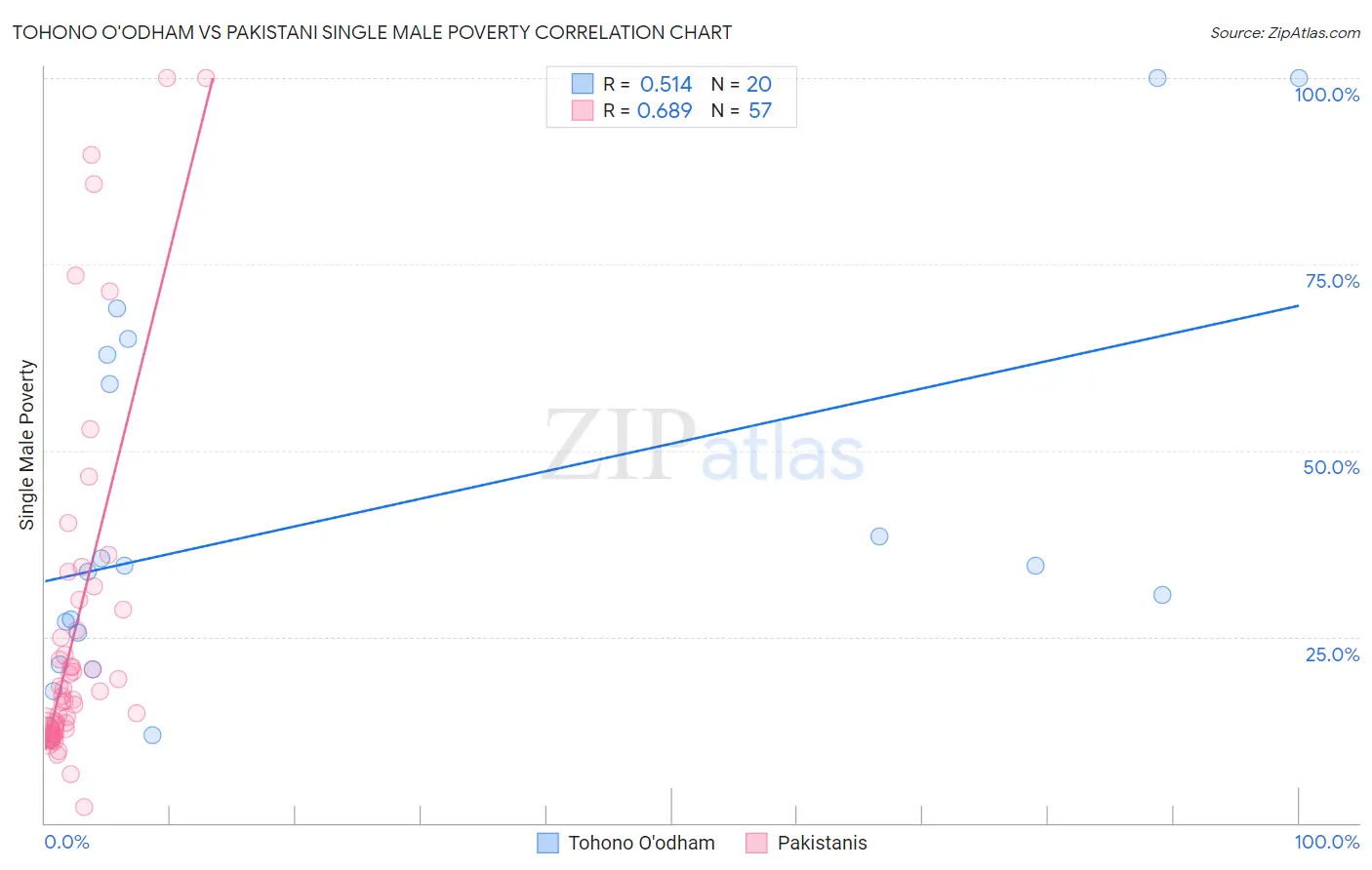Click the pink swatch beside R = 0.689
Viewport: 1372px width, 870px height.
tap(583, 110)
